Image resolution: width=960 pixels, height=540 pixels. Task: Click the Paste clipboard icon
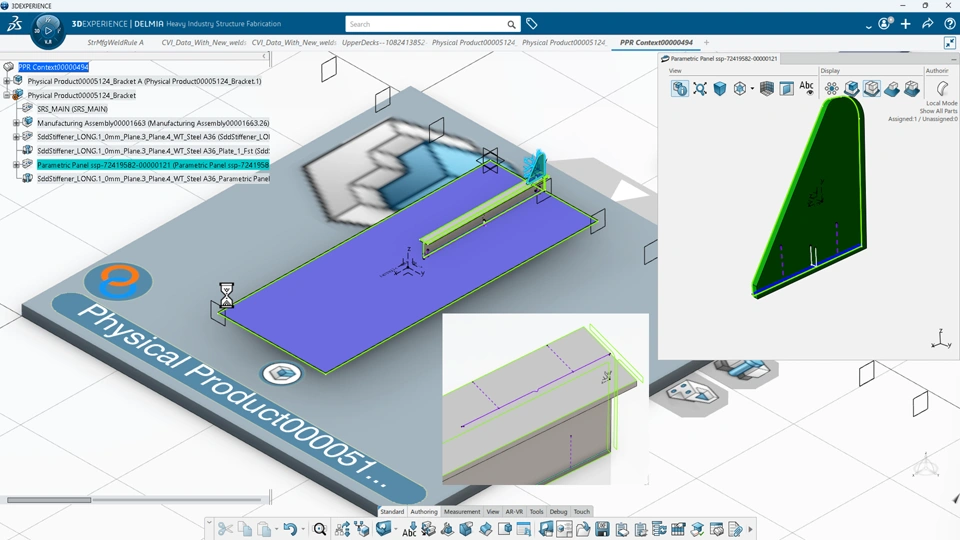tap(264, 529)
